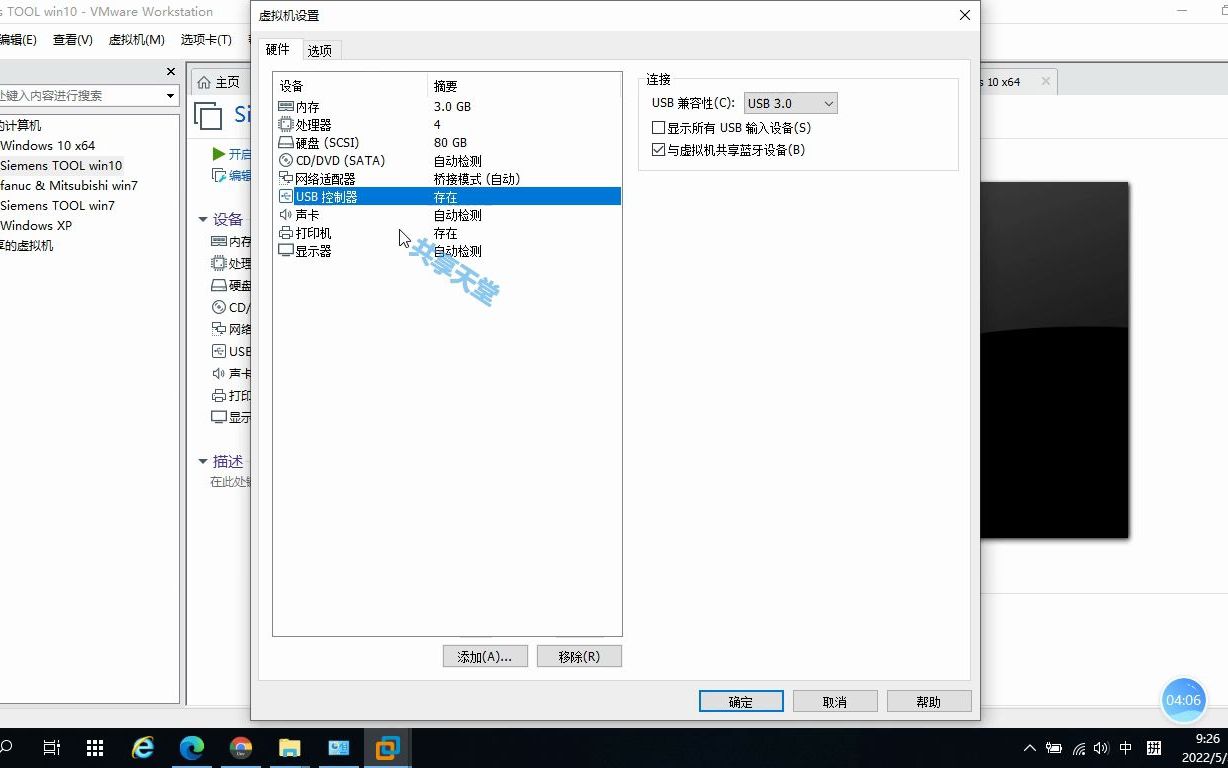Confirm settings with the 确定 button
1228x768 pixels.
click(x=740, y=701)
